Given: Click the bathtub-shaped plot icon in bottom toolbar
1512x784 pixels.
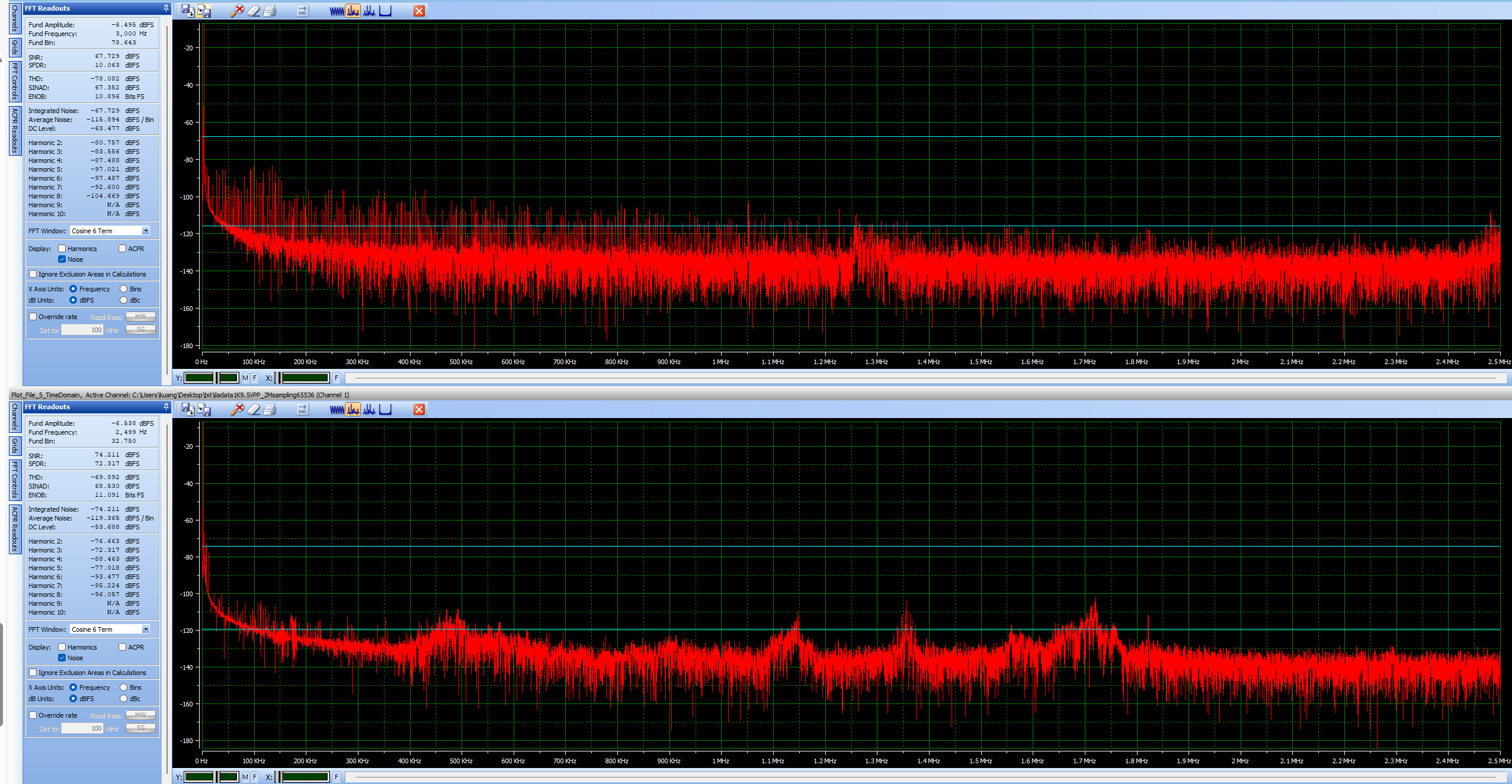Looking at the screenshot, I should click(x=385, y=409).
